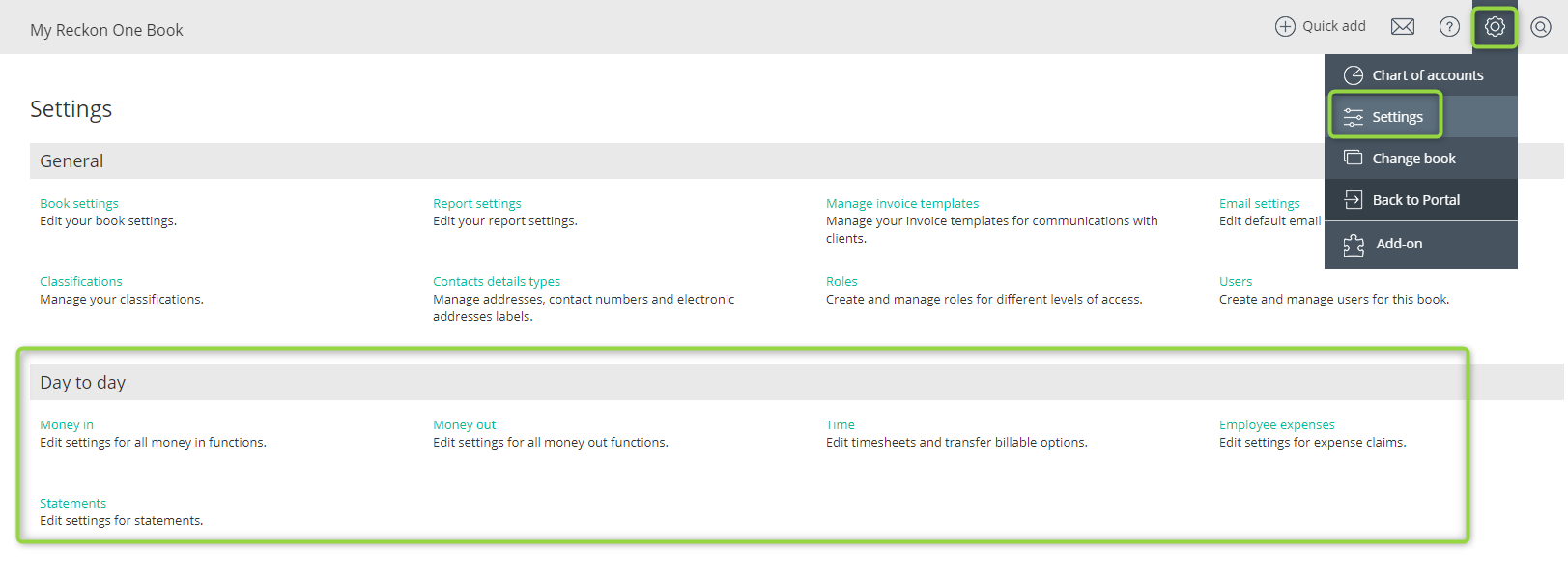Open Money in settings link
Image resolution: width=1568 pixels, height=581 pixels.
67,425
